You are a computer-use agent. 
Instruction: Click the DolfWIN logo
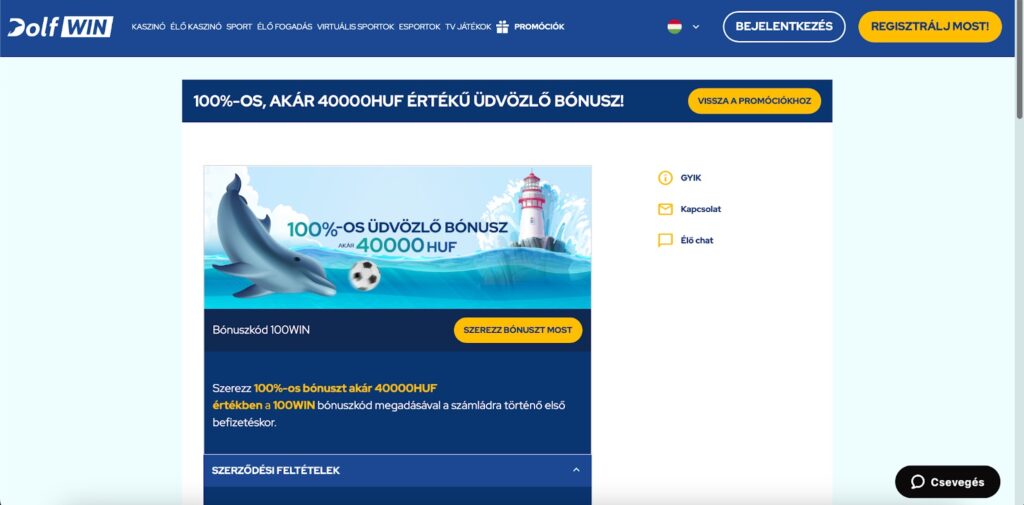click(x=60, y=27)
